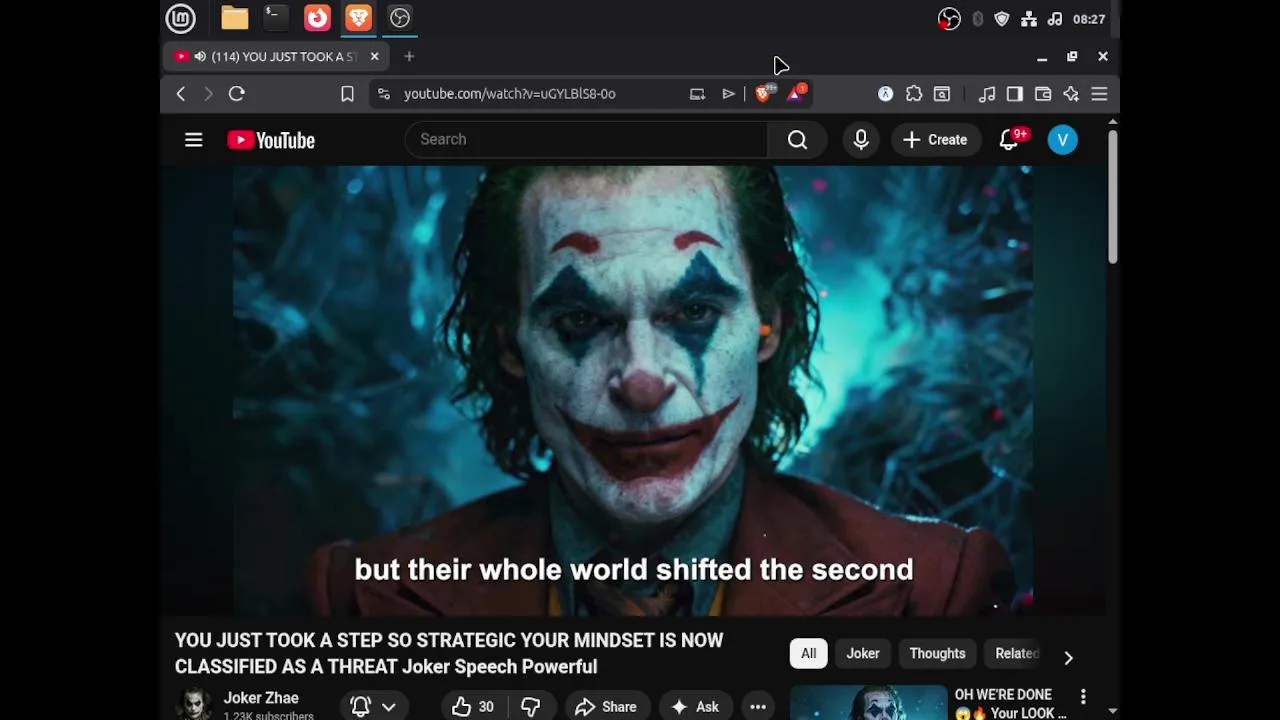Click the Joker video player
The image size is (1280, 720).
click(x=633, y=390)
